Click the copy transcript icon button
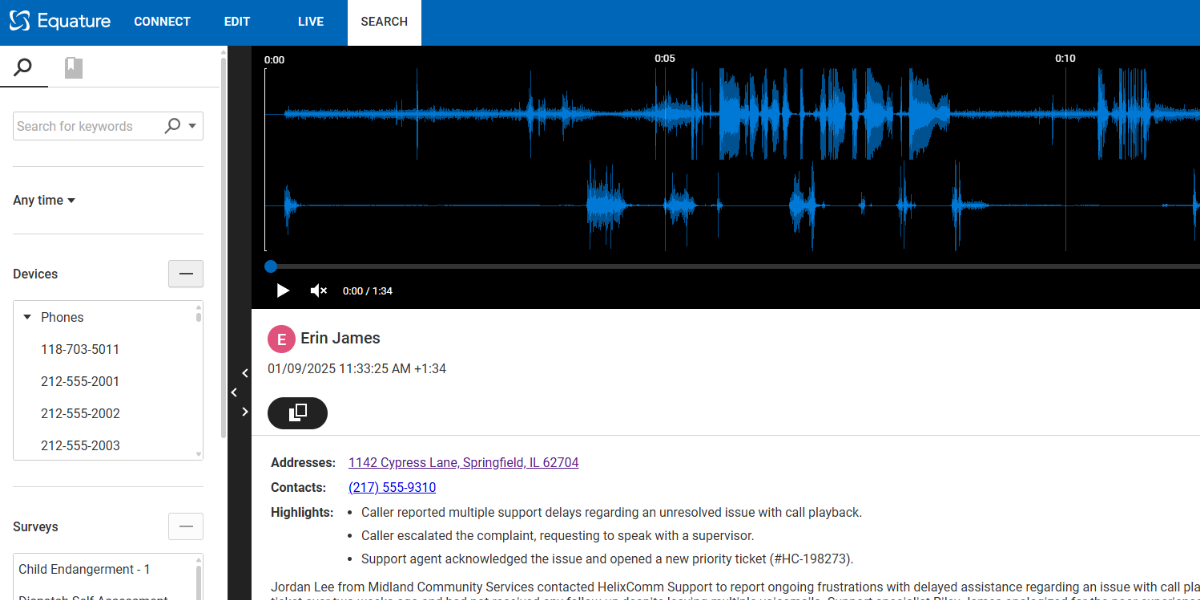Viewport: 1200px width, 600px height. point(297,413)
